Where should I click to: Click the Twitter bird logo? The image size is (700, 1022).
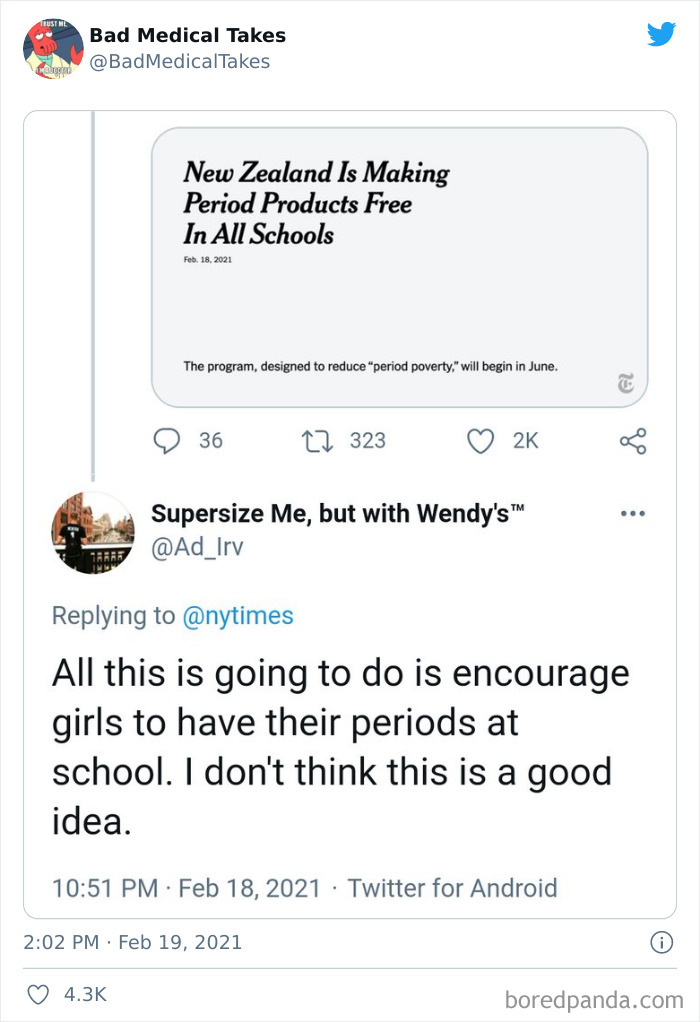point(662,33)
